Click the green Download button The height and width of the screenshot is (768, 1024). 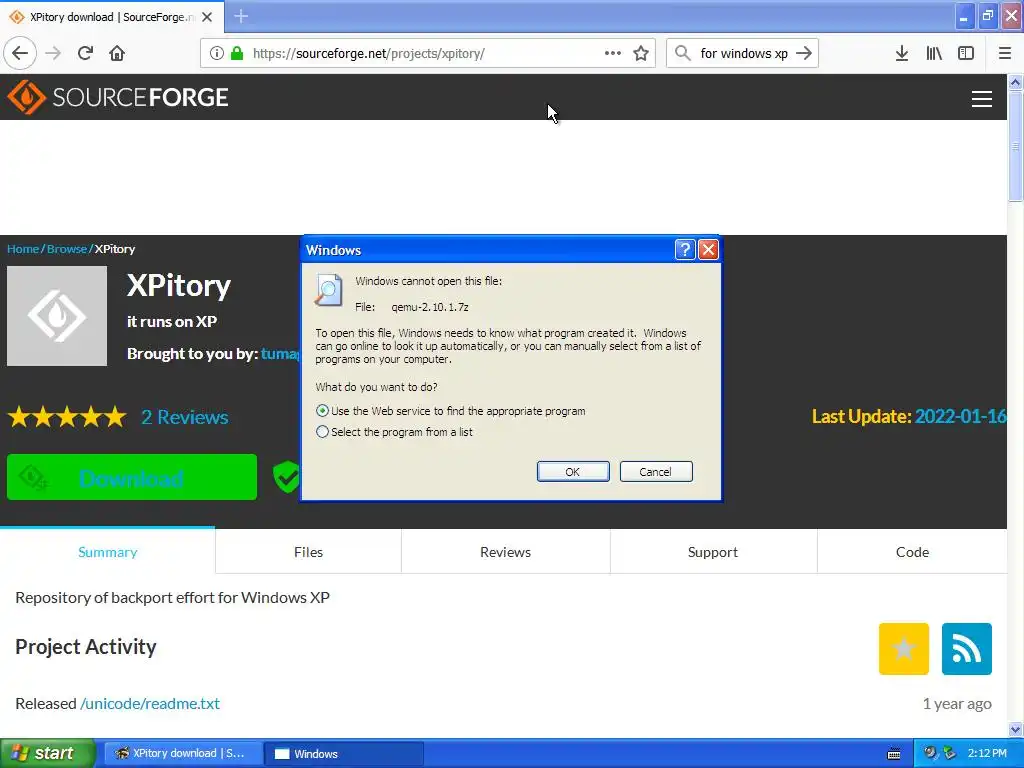click(132, 477)
